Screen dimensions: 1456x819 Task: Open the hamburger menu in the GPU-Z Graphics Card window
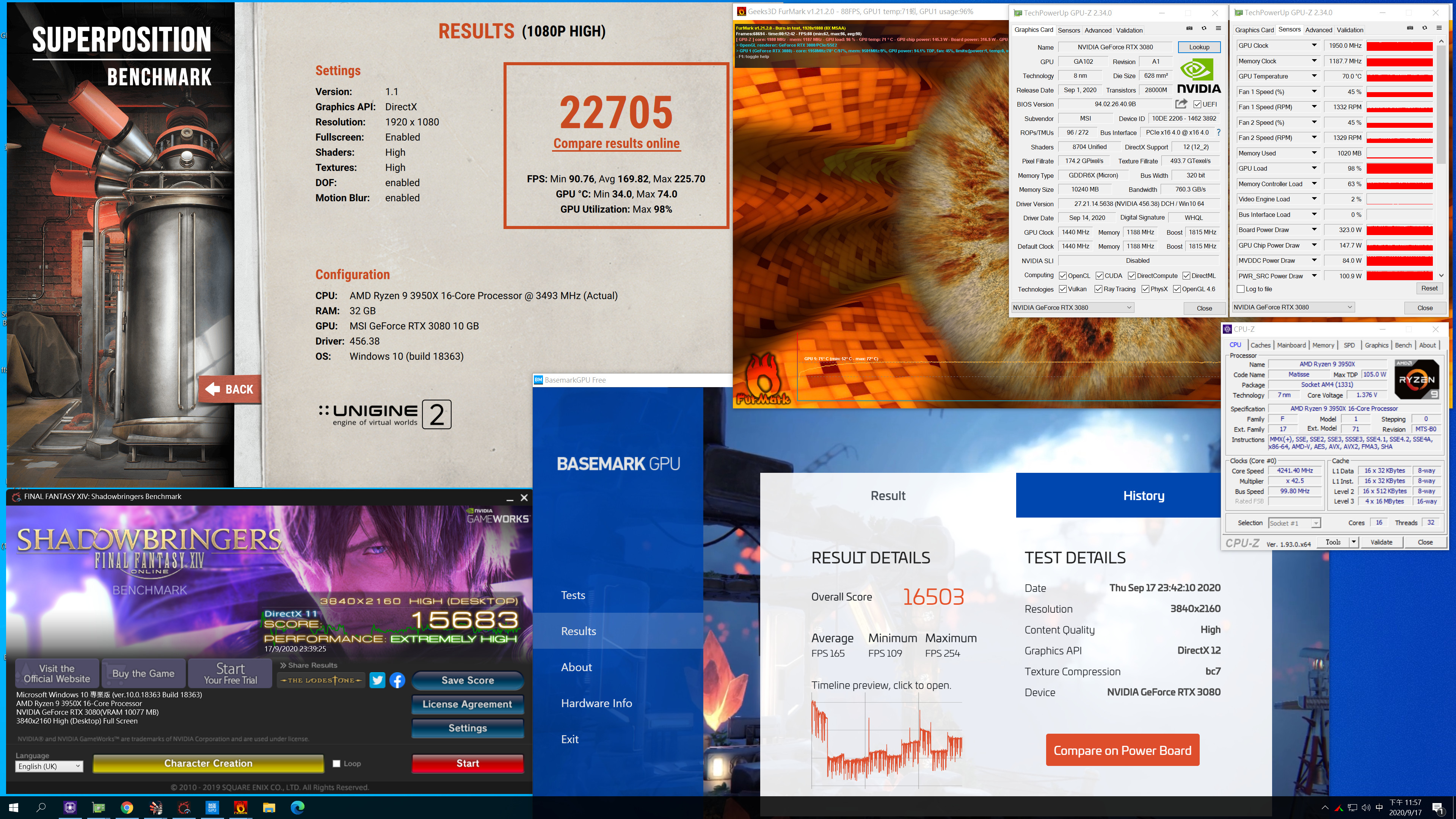point(1218,28)
